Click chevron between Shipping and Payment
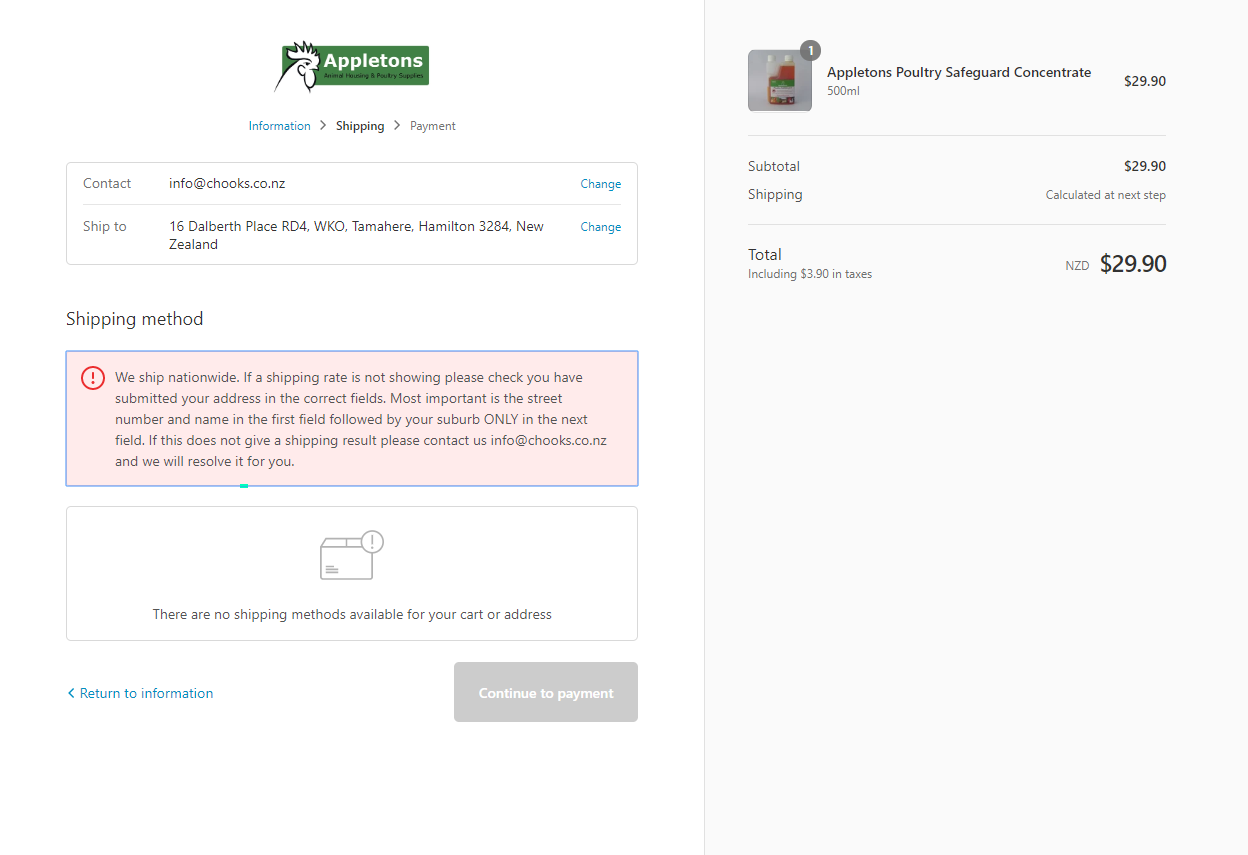Screen dimensions: 1248x855 (397, 126)
